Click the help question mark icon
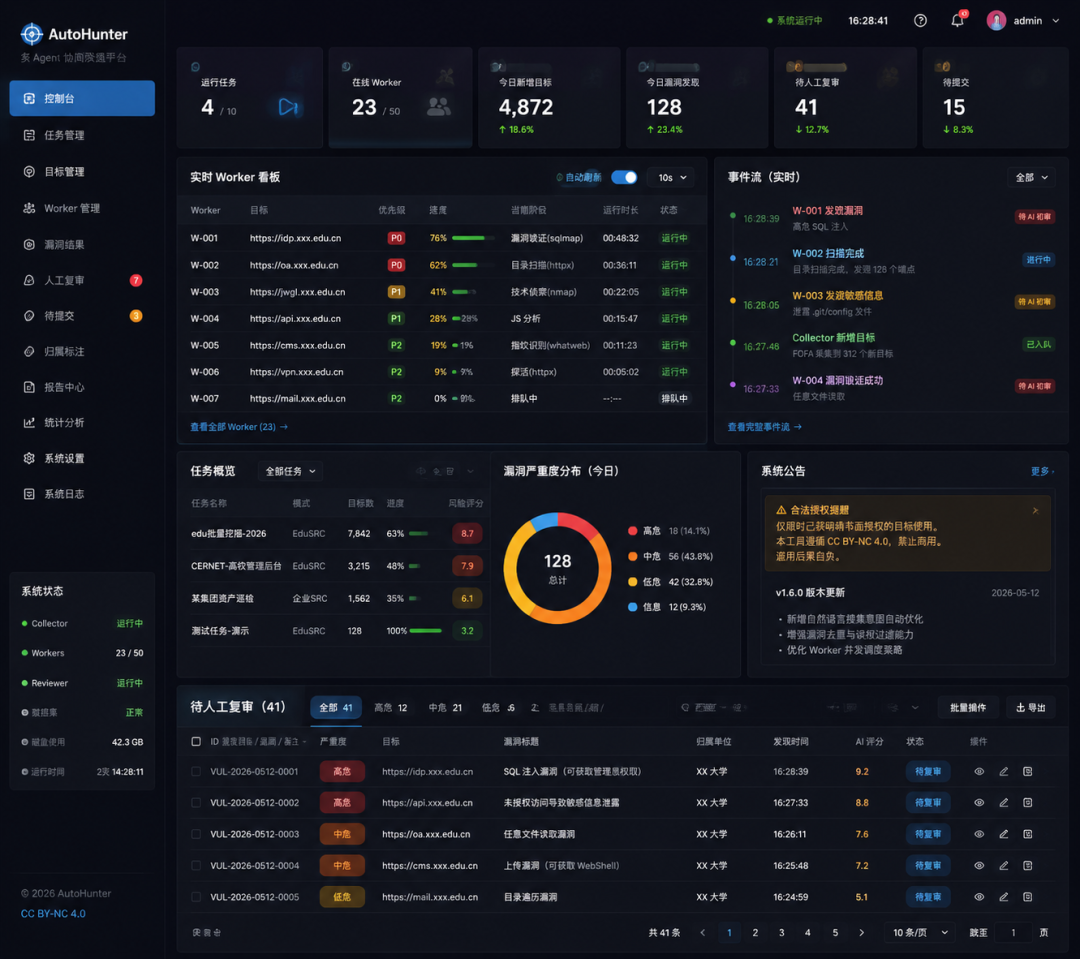Image resolution: width=1080 pixels, height=959 pixels. (x=920, y=21)
